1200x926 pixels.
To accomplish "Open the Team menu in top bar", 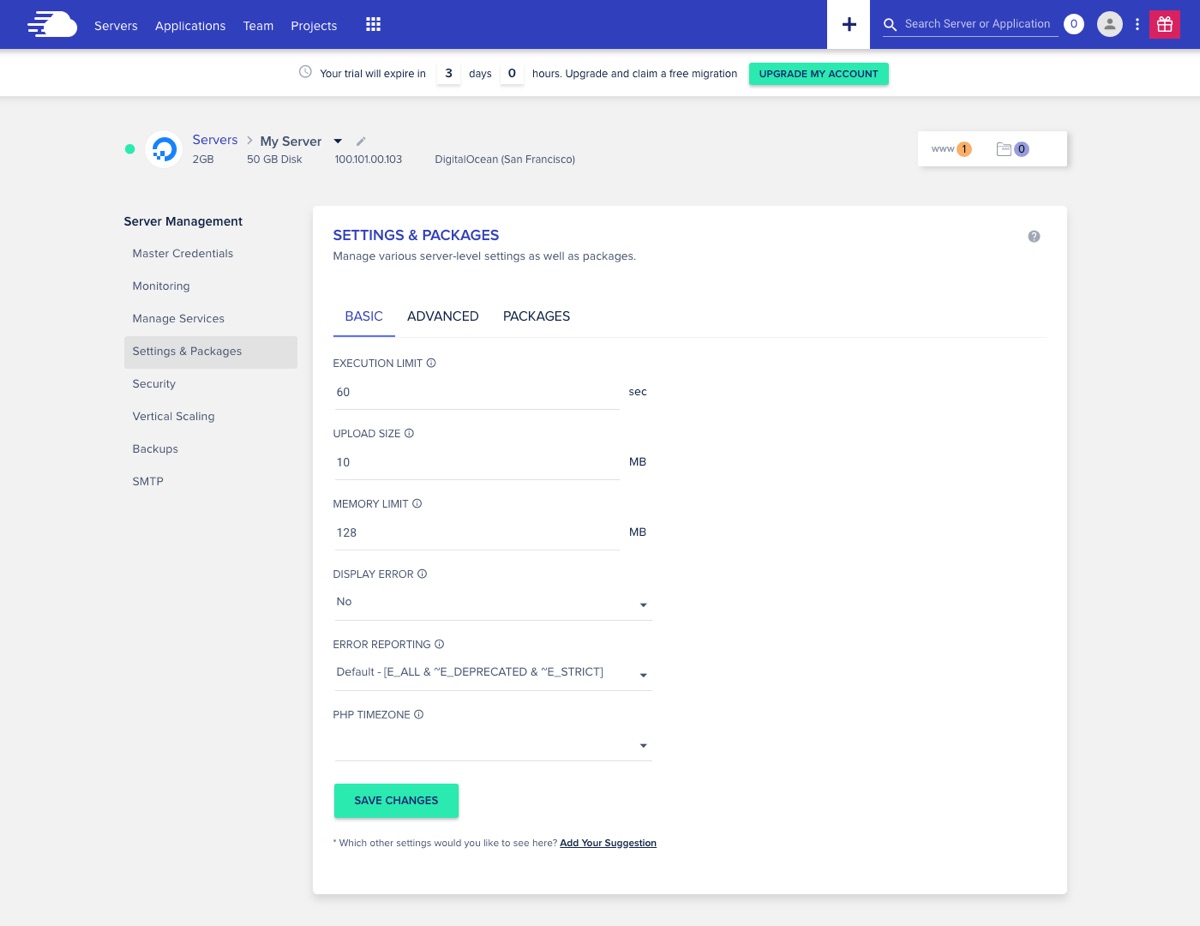I will pyautogui.click(x=258, y=25).
